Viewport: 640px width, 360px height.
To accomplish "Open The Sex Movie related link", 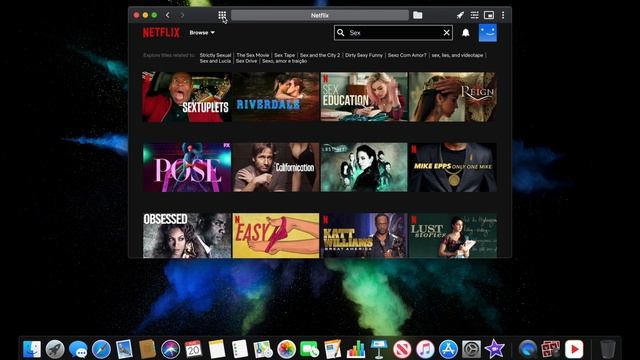I will point(253,55).
